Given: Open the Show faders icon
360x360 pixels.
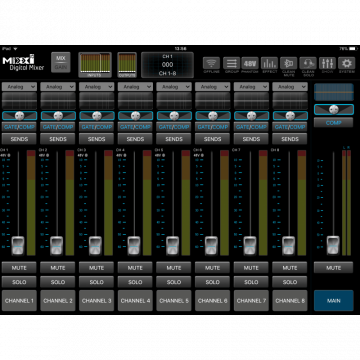Looking at the screenshot, I should pos(327,63).
